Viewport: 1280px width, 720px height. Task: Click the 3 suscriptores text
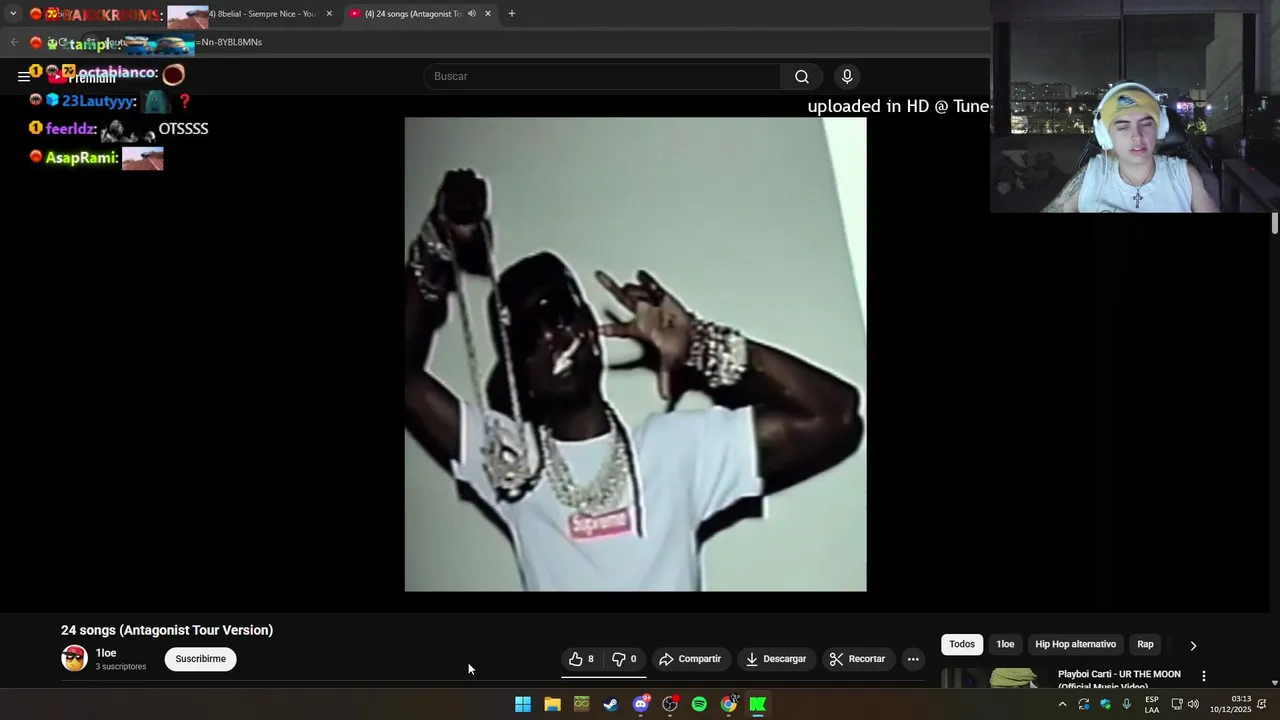(121, 667)
